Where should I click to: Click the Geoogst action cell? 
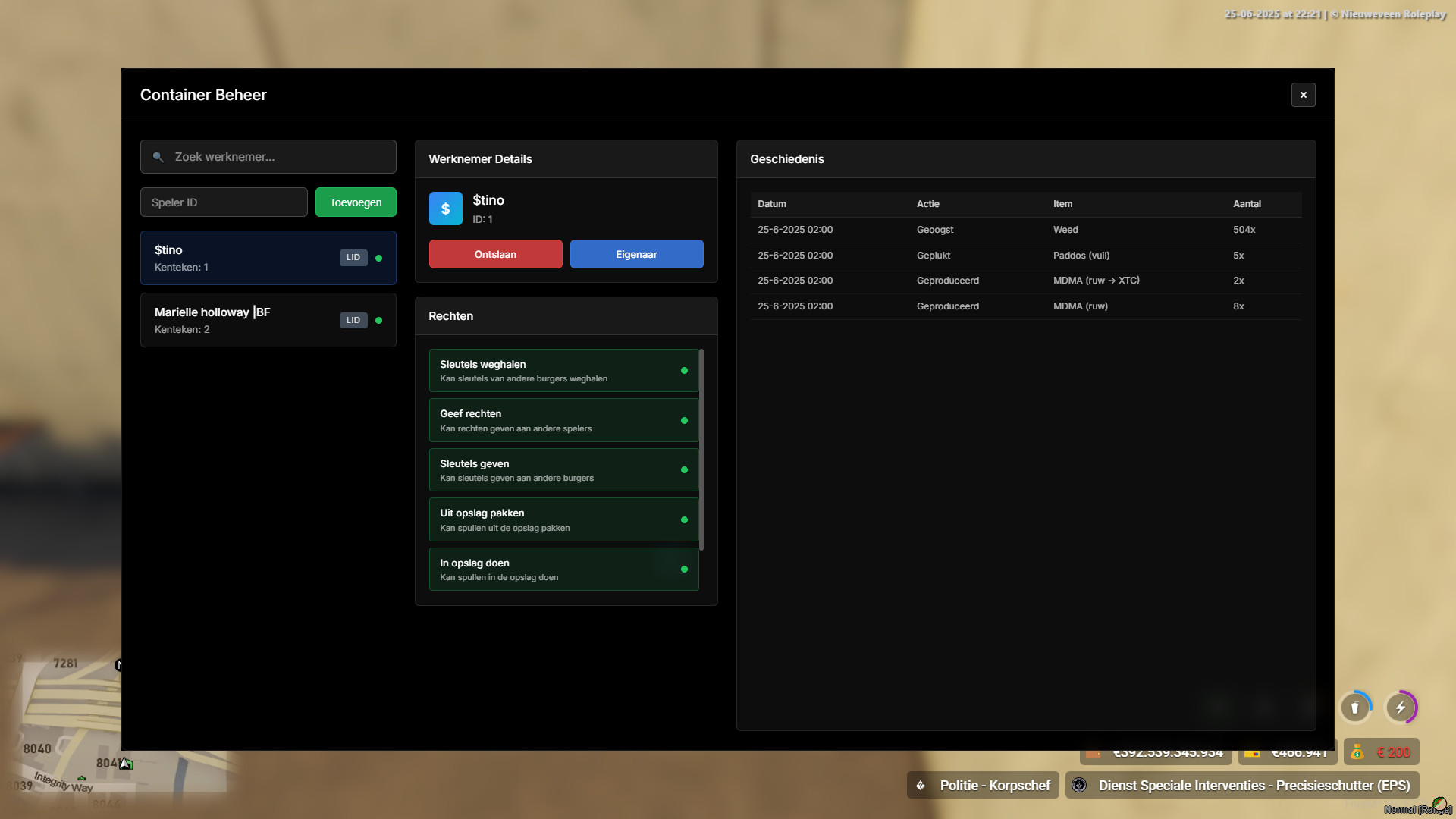pos(935,230)
